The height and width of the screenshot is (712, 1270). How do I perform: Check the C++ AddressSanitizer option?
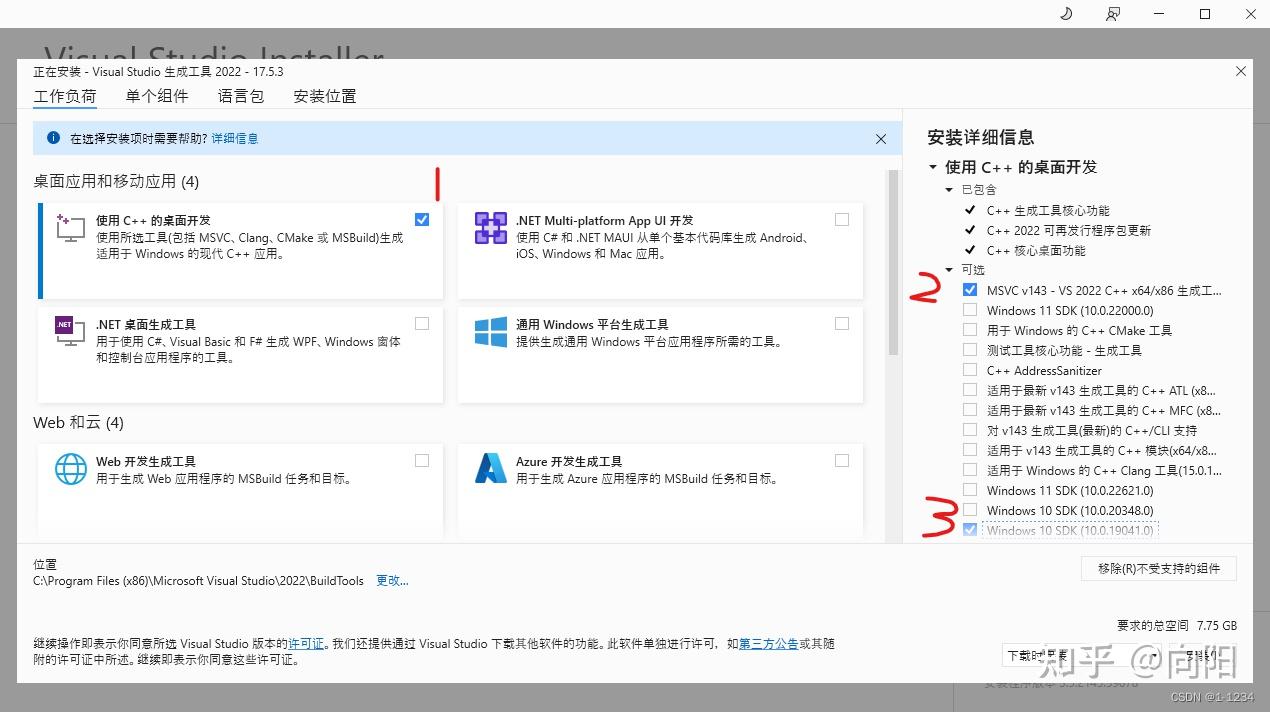(969, 370)
